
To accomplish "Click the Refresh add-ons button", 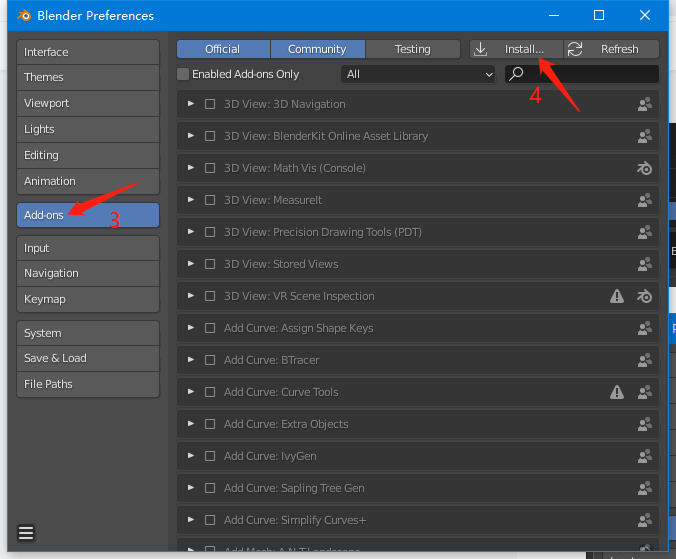I will [x=612, y=49].
